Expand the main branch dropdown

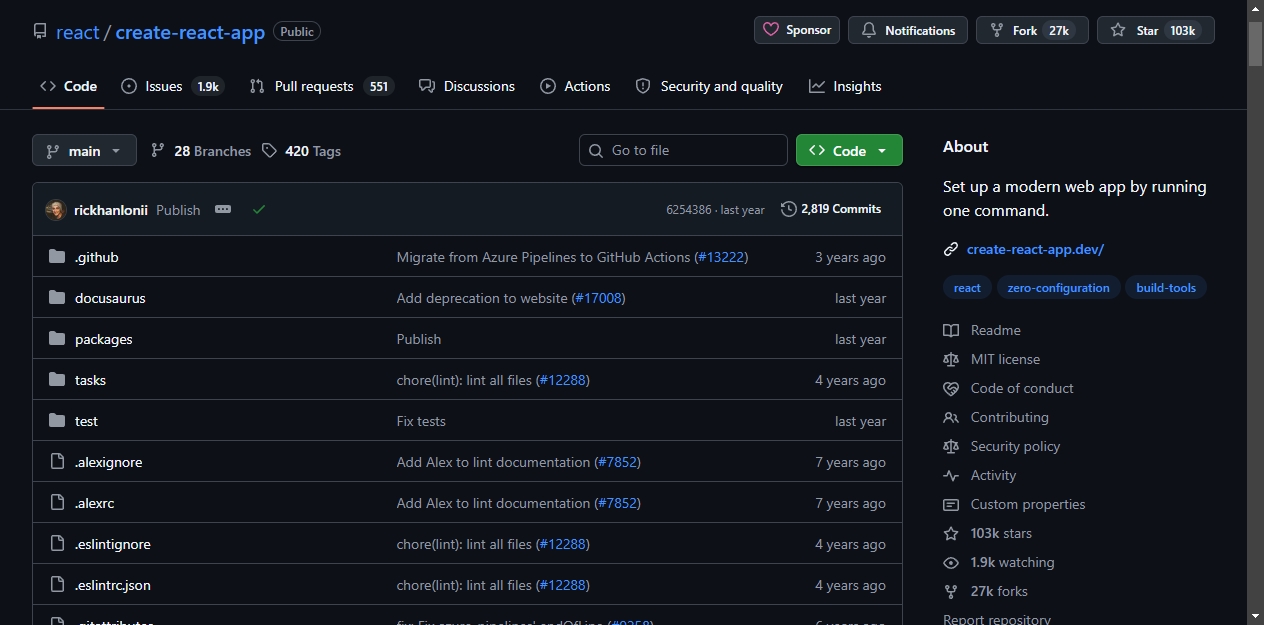point(84,151)
